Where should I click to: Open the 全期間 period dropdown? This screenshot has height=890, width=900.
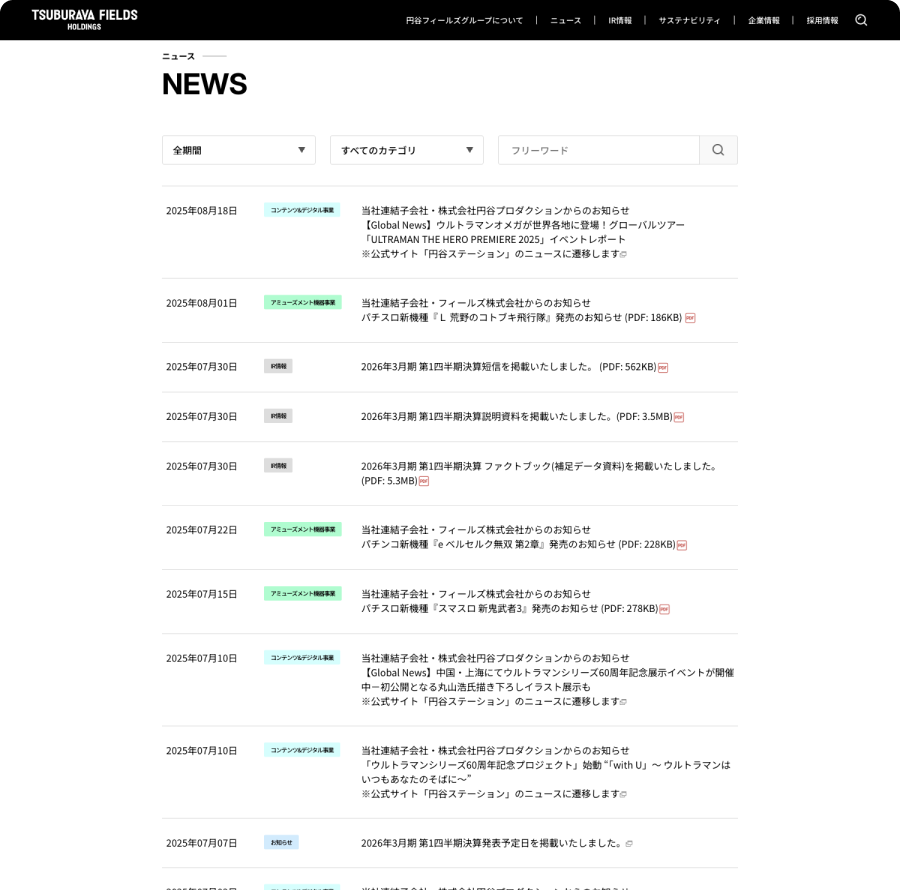click(238, 150)
